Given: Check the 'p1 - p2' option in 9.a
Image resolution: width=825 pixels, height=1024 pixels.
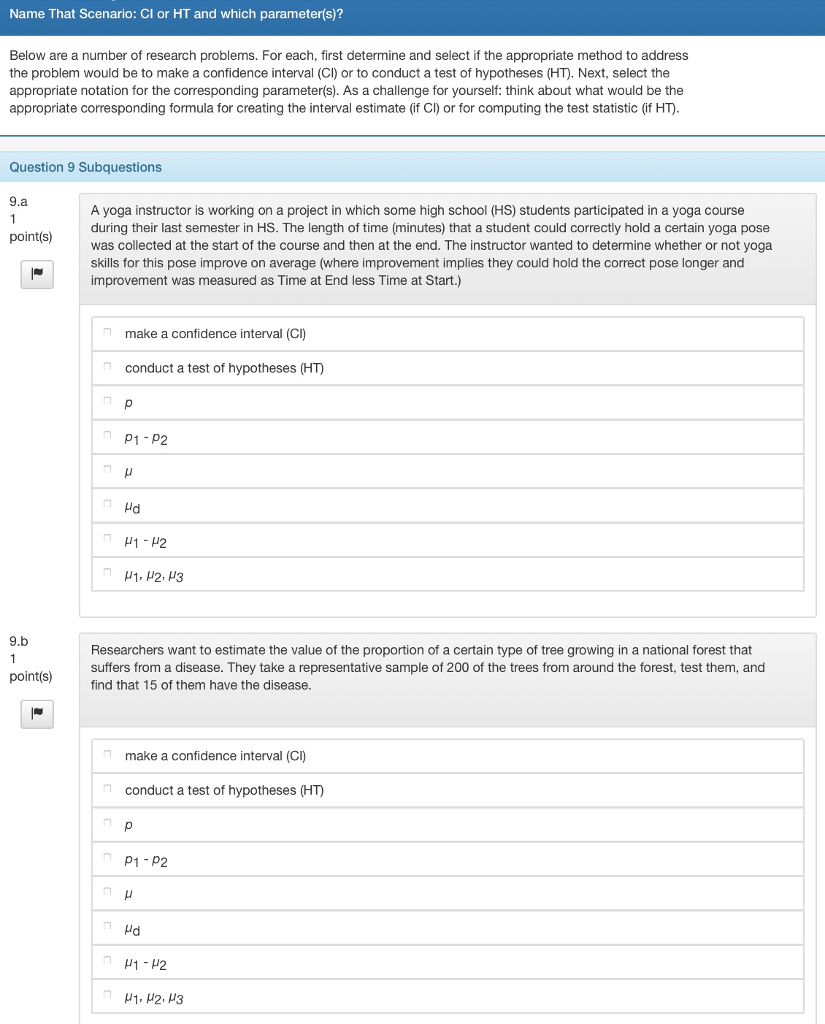Looking at the screenshot, I should coord(107,433).
